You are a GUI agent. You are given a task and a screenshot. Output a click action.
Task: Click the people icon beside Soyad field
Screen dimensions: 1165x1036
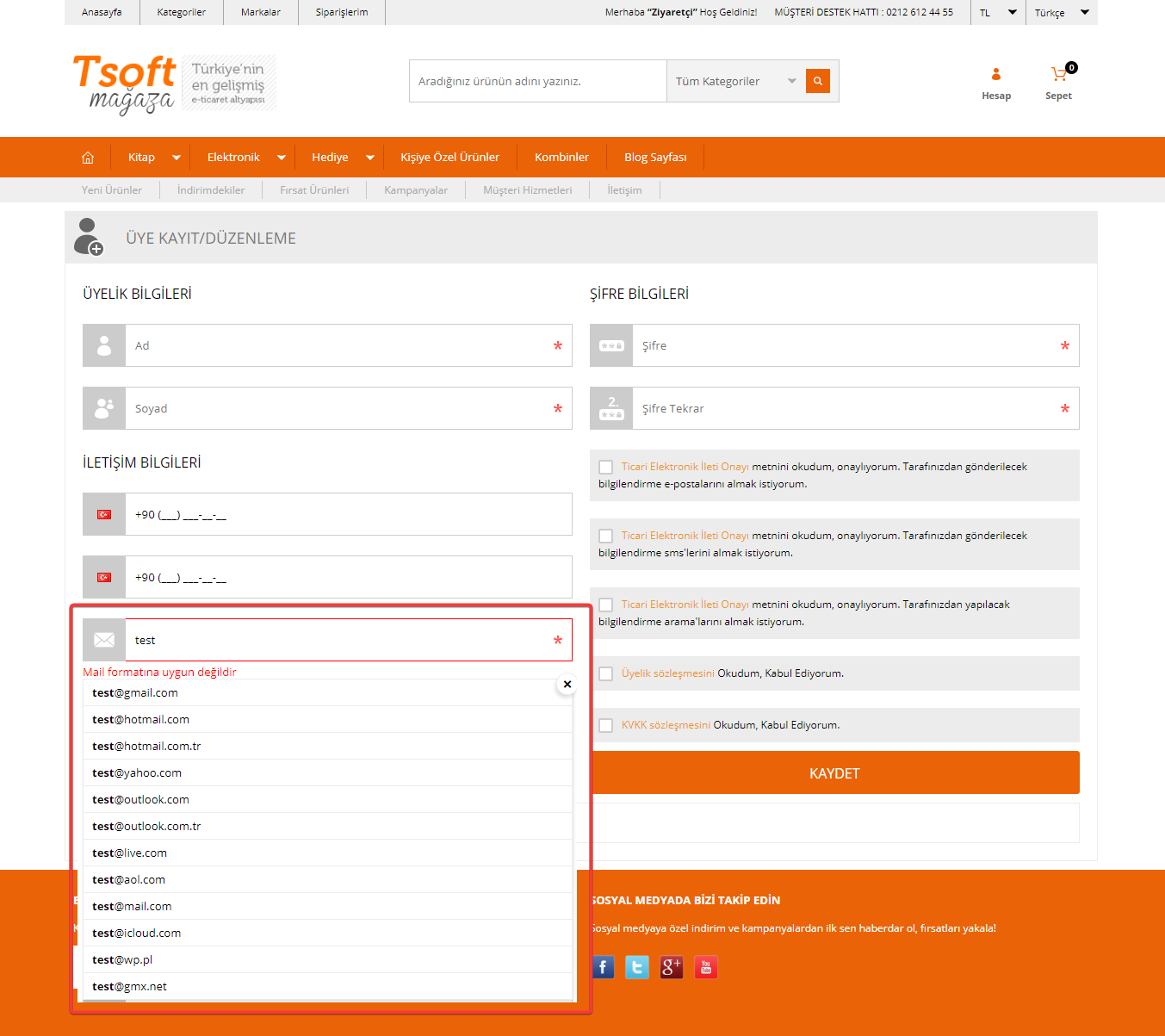point(104,408)
